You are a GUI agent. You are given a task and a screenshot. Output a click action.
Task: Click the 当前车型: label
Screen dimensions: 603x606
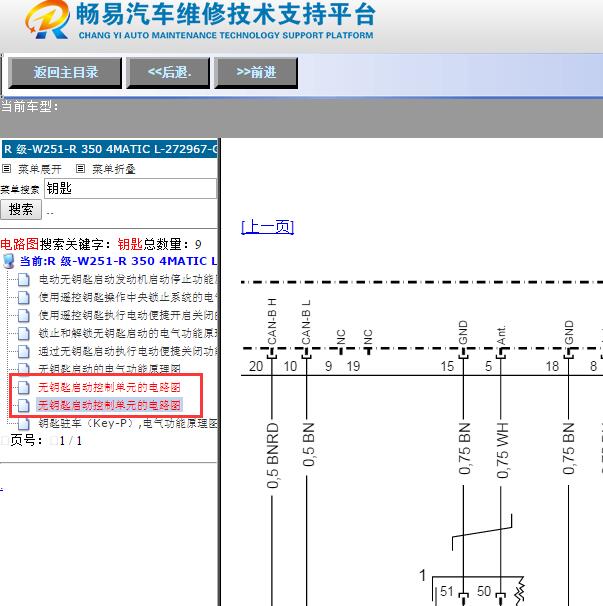30,106
